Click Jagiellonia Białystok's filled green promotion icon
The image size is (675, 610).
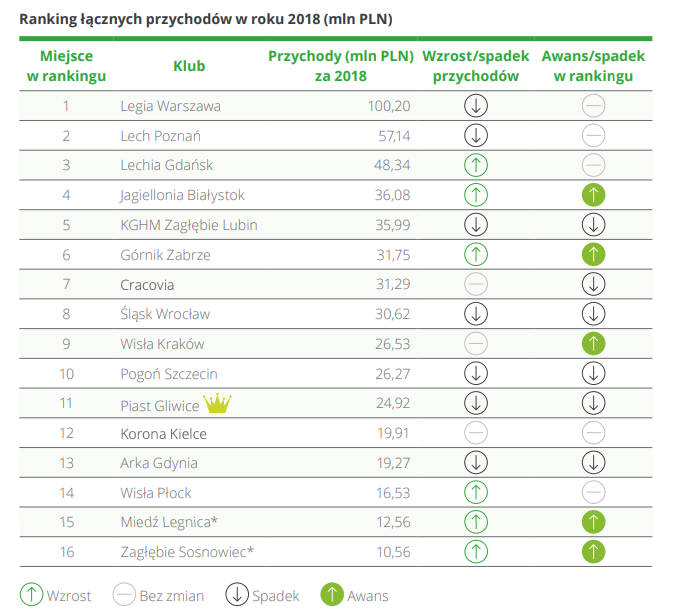tap(593, 195)
